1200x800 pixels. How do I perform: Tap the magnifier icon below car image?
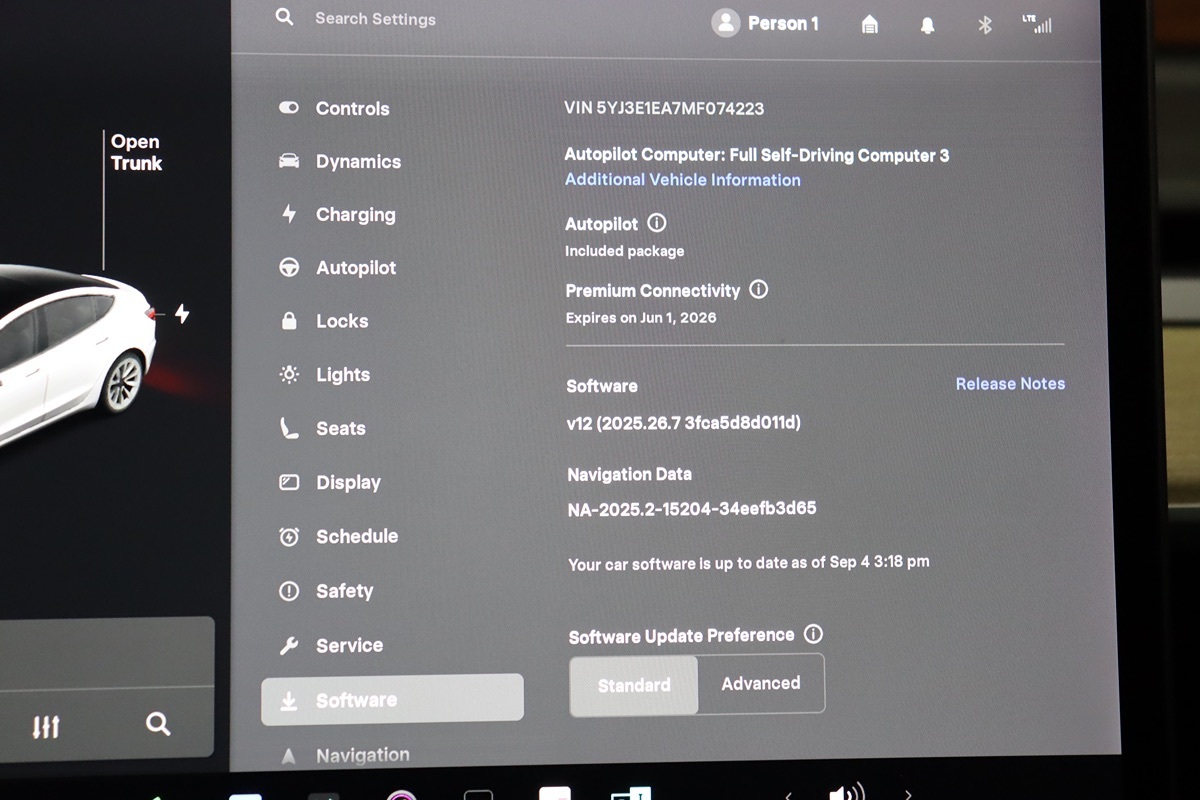(158, 724)
